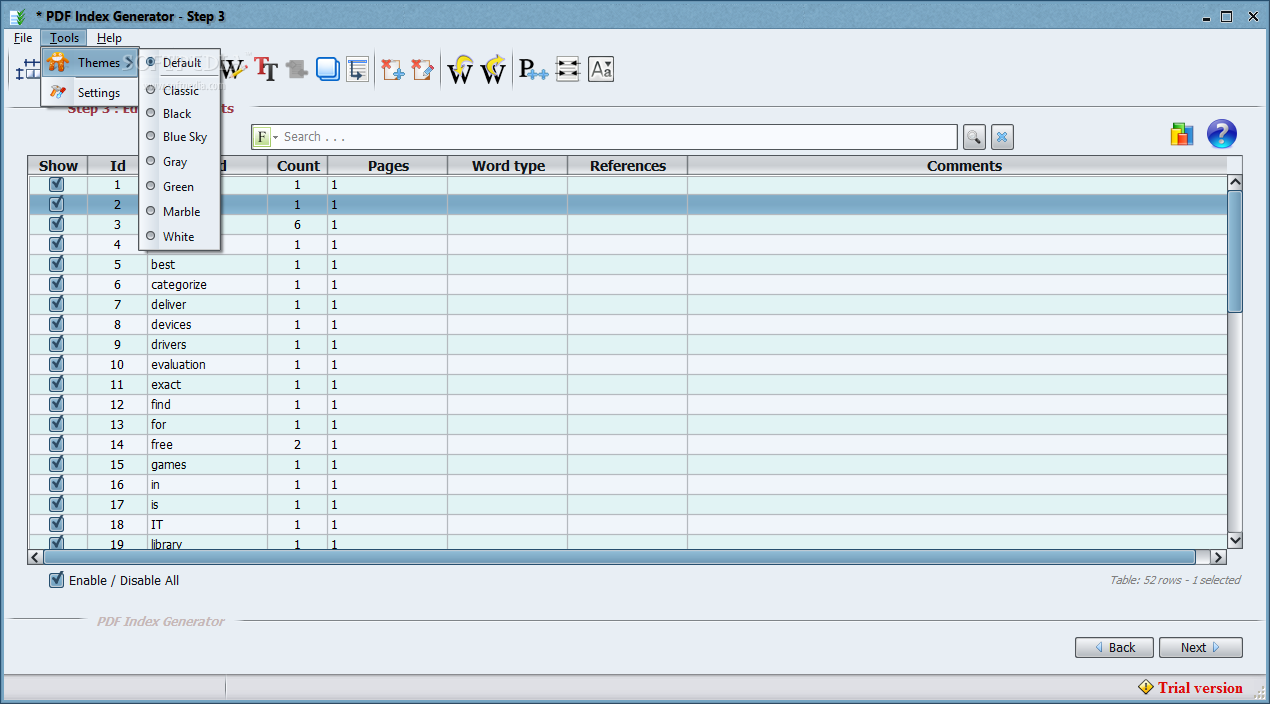Click the Aa letter case icon
The height and width of the screenshot is (704, 1270).
pyautogui.click(x=601, y=69)
